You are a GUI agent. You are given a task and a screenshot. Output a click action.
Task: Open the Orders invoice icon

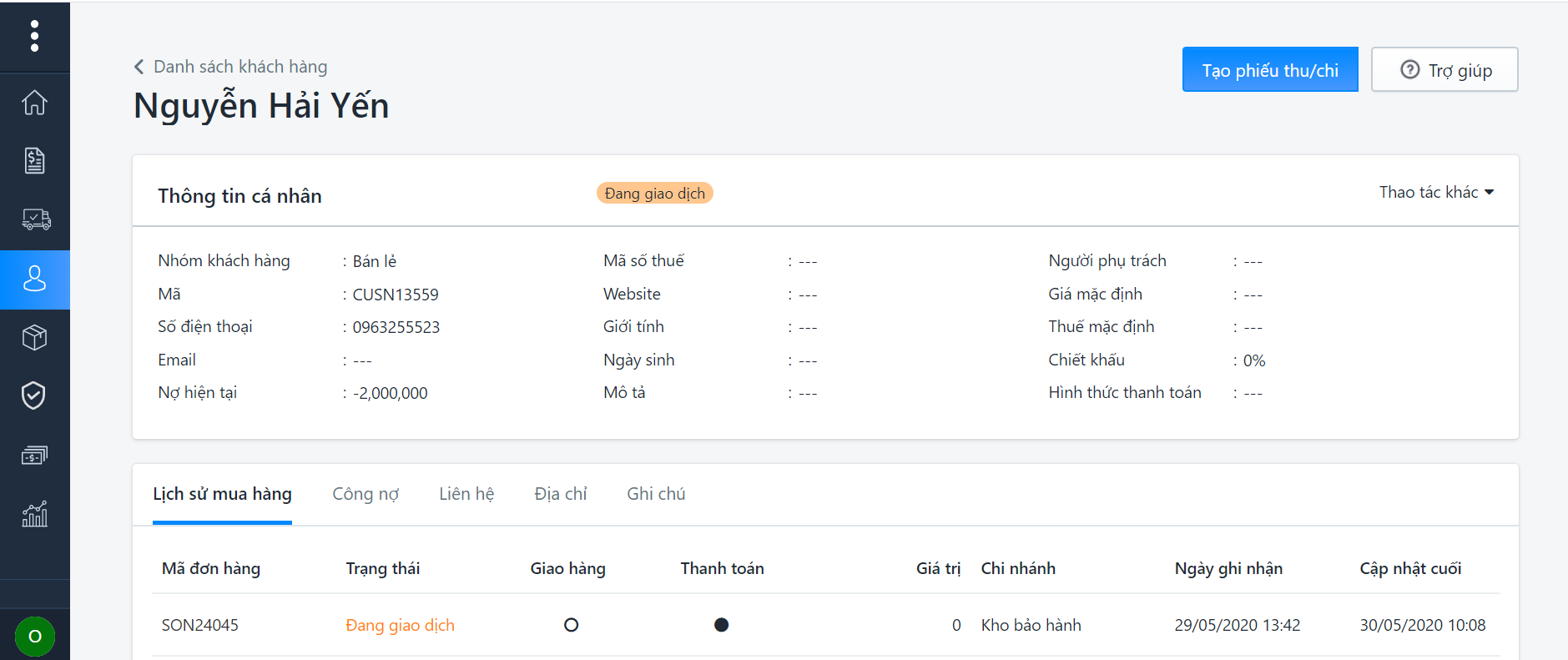click(x=34, y=160)
